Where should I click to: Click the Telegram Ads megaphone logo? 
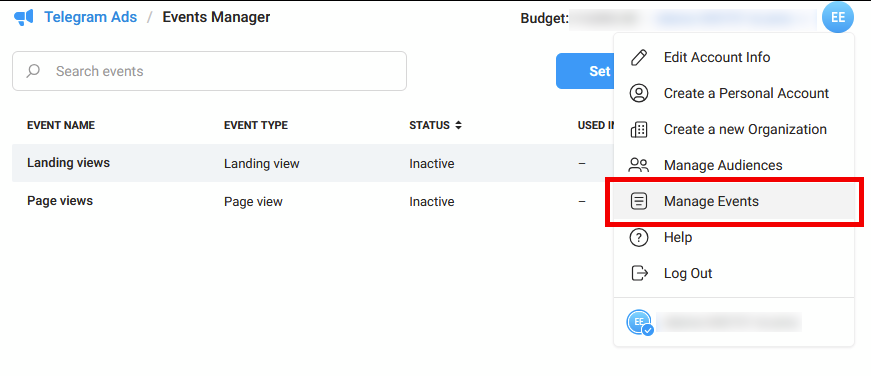tap(24, 18)
